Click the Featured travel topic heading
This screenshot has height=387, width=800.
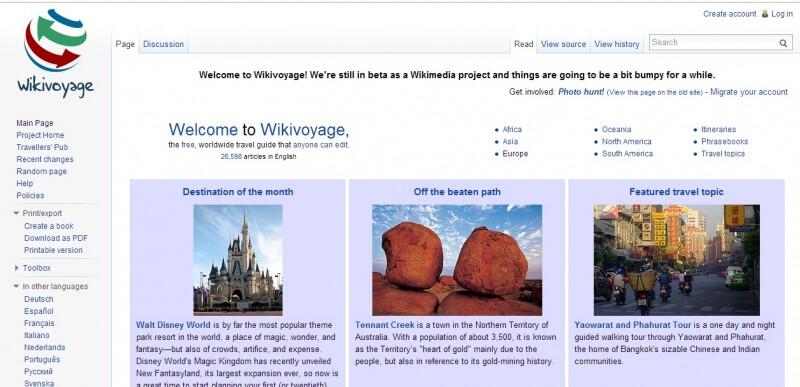coord(676,192)
